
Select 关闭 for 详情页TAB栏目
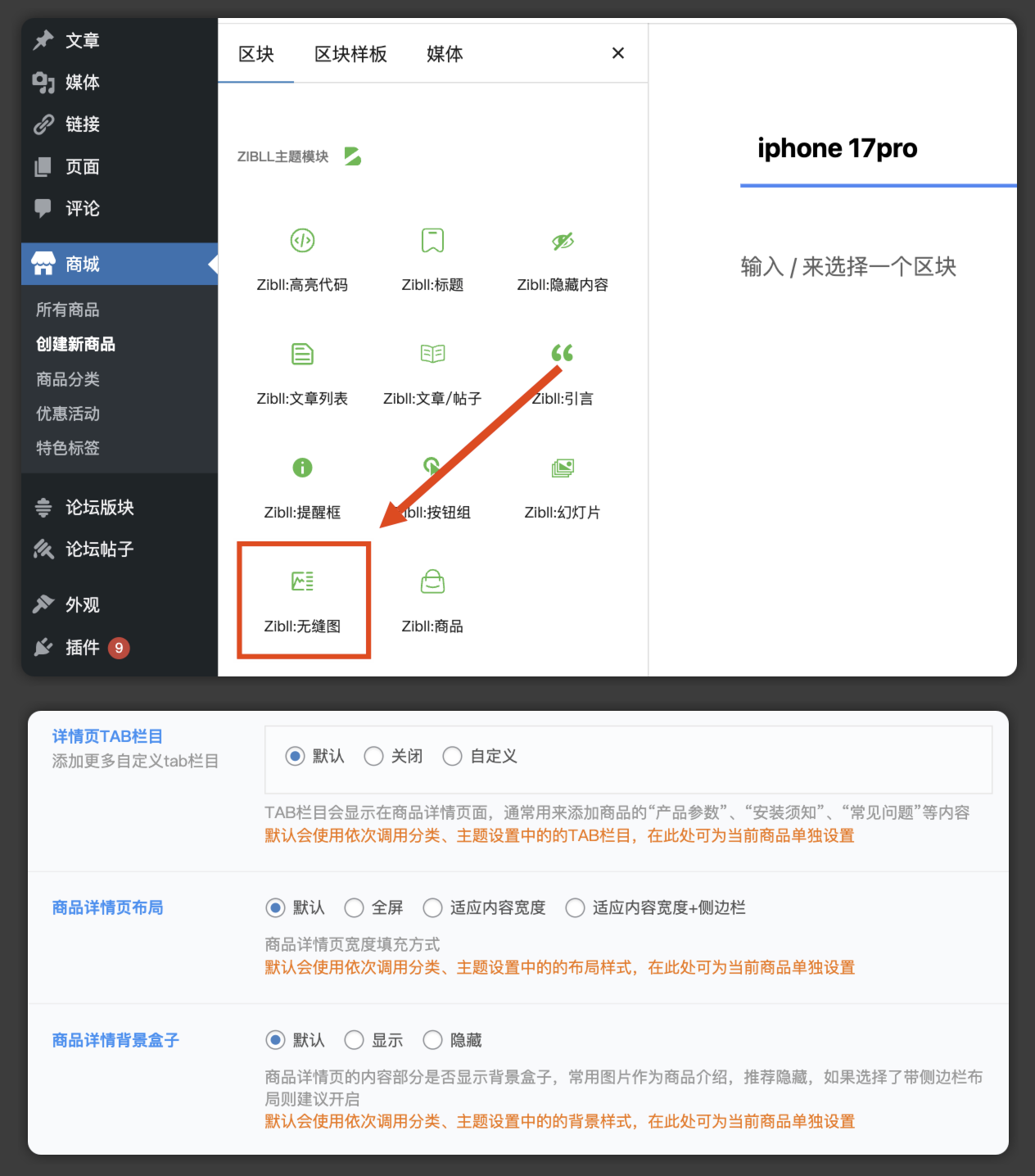(x=374, y=756)
